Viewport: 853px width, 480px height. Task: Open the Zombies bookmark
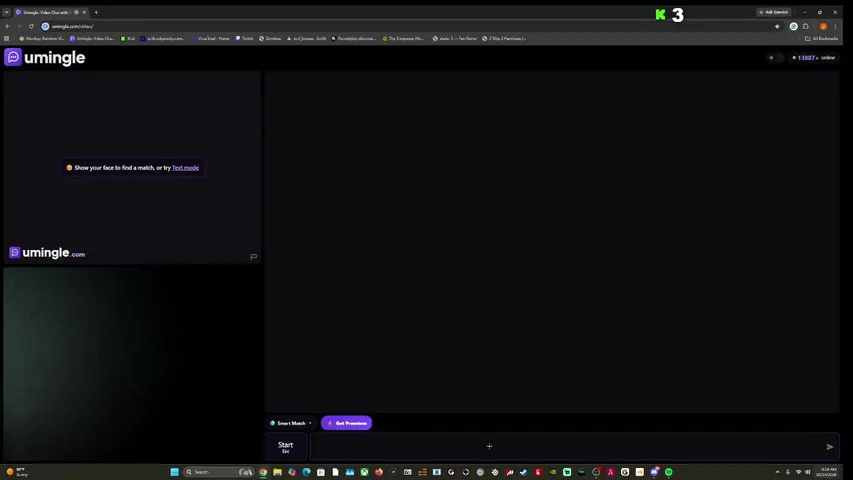pyautogui.click(x=270, y=39)
